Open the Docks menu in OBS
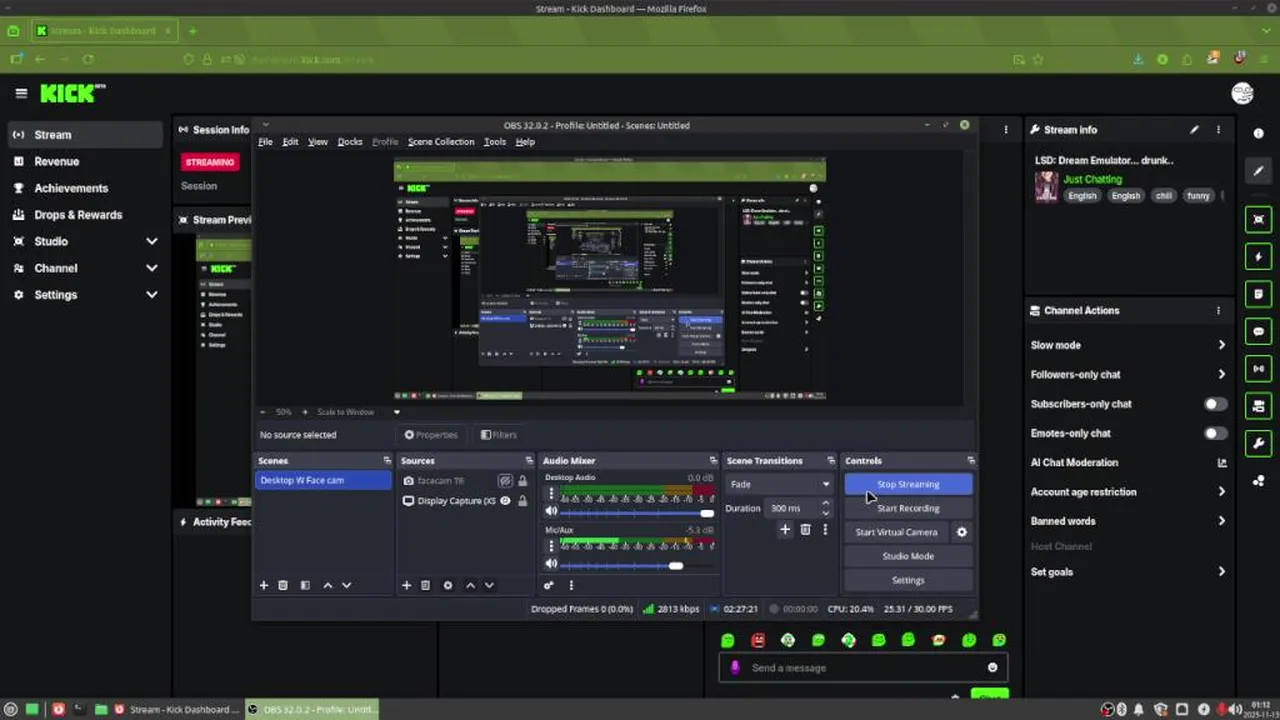This screenshot has width=1280, height=720. point(350,142)
